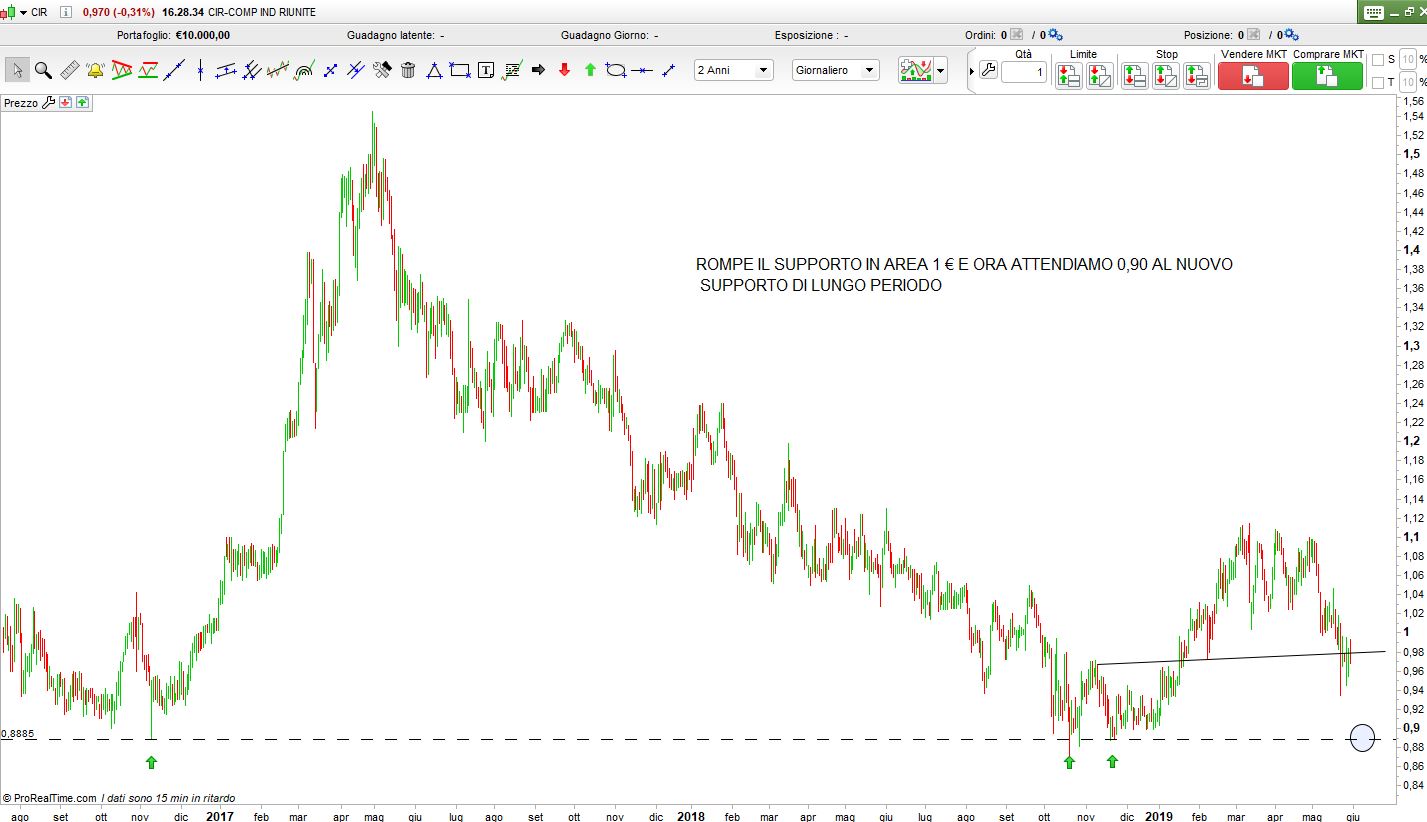This screenshot has width=1427, height=822.
Task: Enable the S checkbox
Action: [x=1378, y=60]
